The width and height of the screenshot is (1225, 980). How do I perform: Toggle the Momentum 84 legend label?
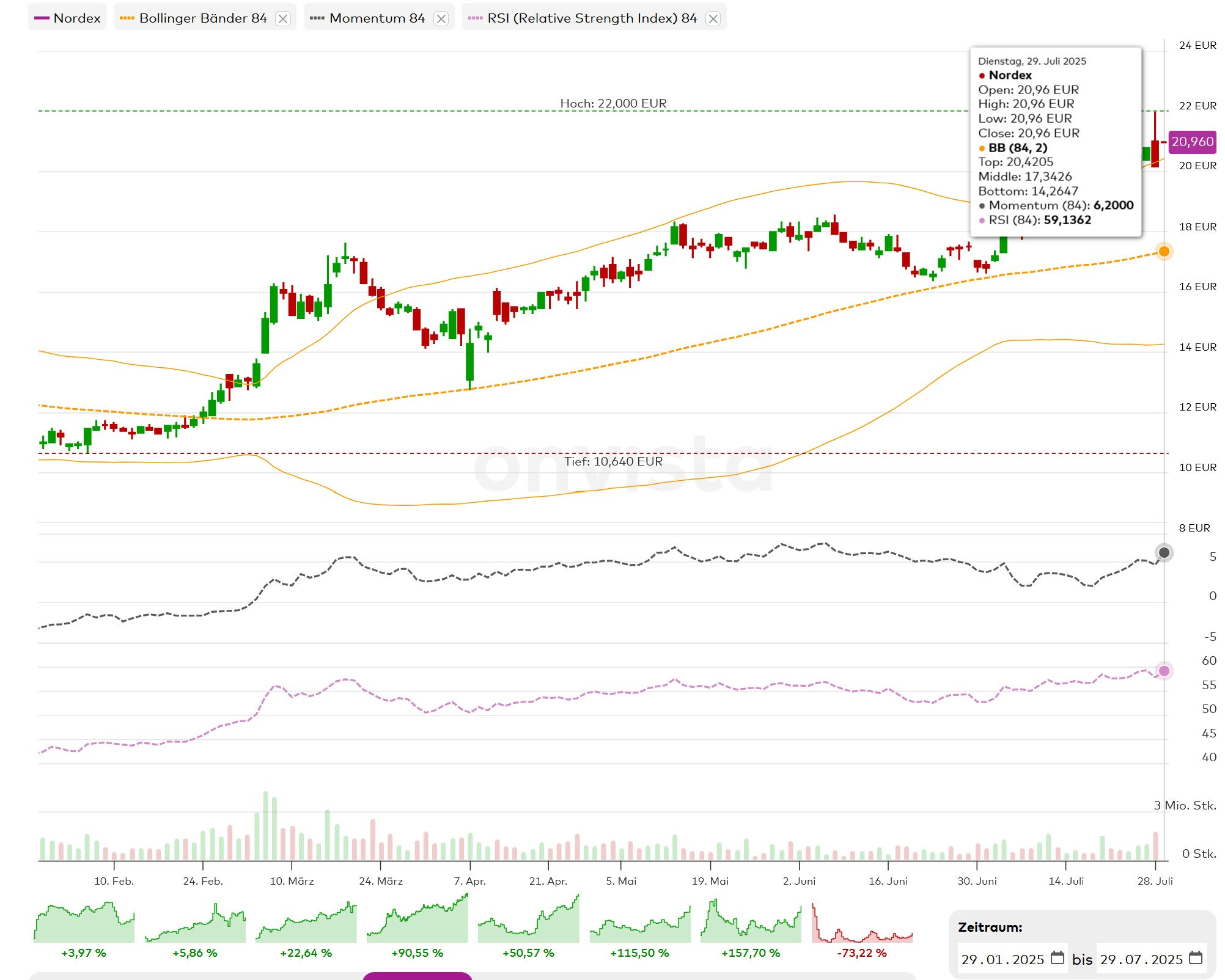coord(377,18)
